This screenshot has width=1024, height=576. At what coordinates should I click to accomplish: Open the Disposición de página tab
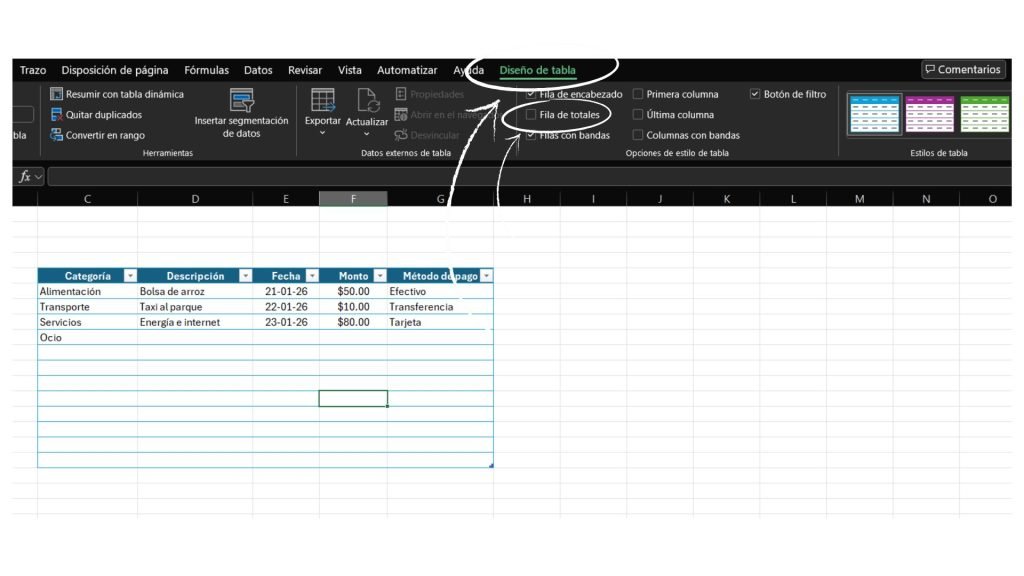[x=114, y=70]
